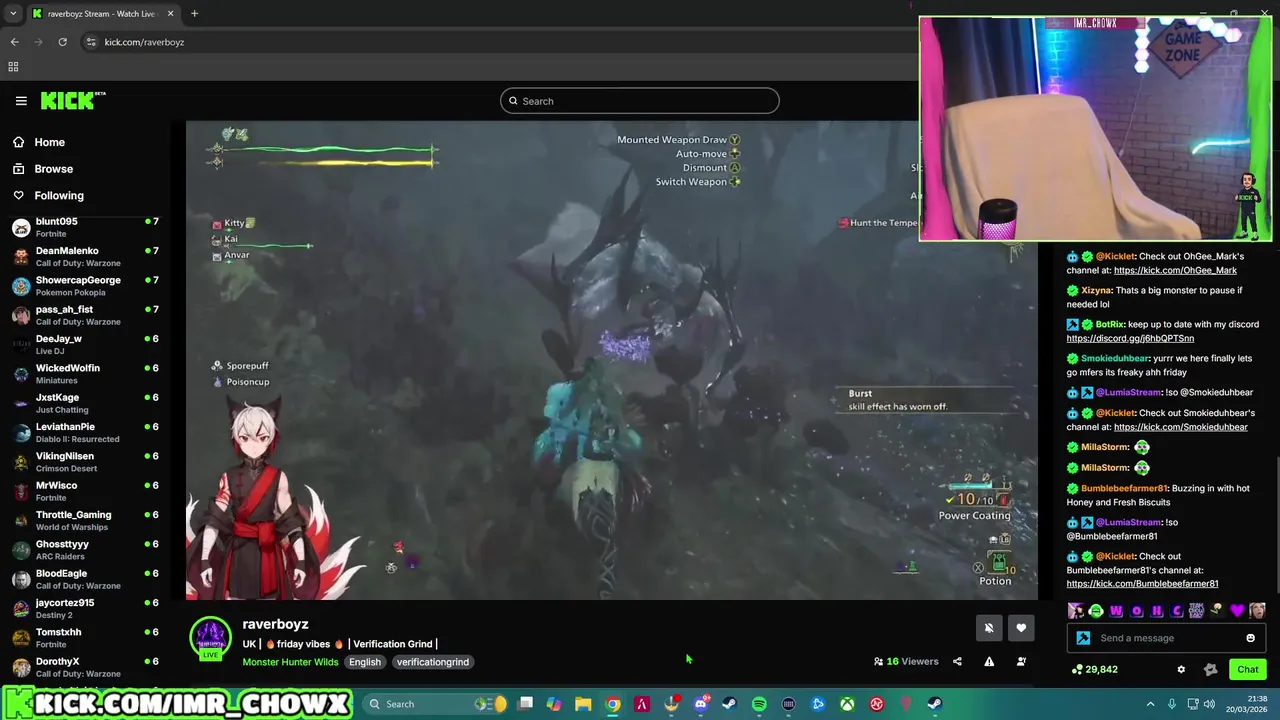
Task: Go to Home in the sidebar
Action: 49,142
